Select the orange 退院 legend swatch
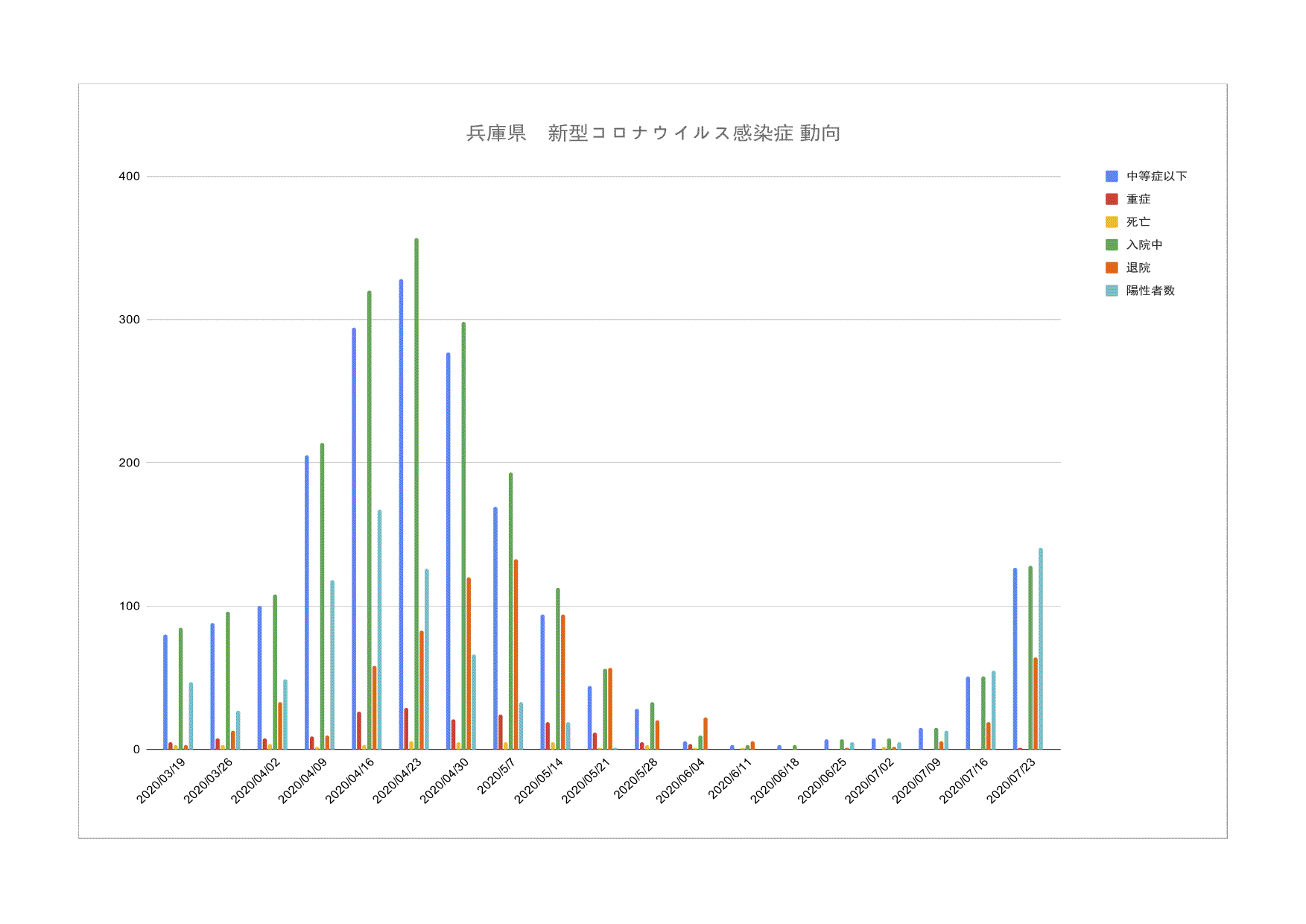This screenshot has height=924, width=1306. pyautogui.click(x=1112, y=268)
